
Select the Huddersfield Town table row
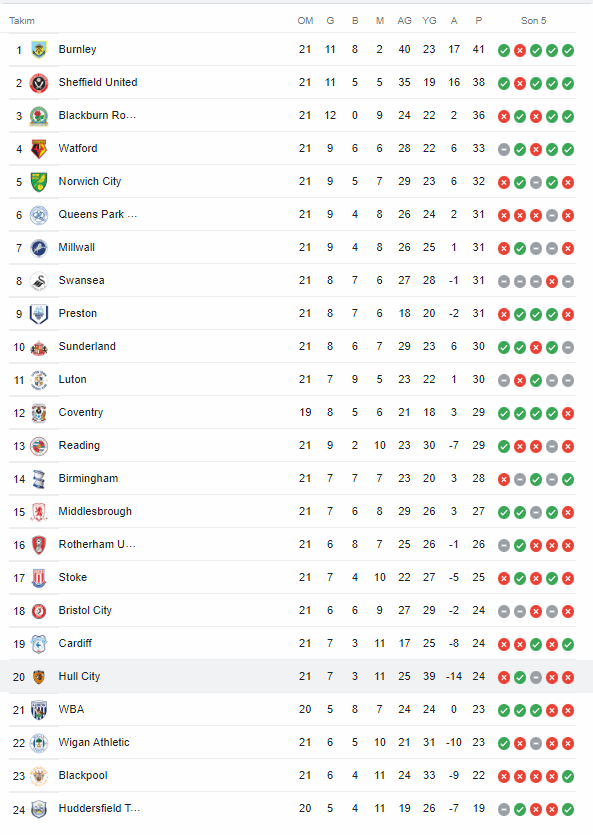coord(292,809)
